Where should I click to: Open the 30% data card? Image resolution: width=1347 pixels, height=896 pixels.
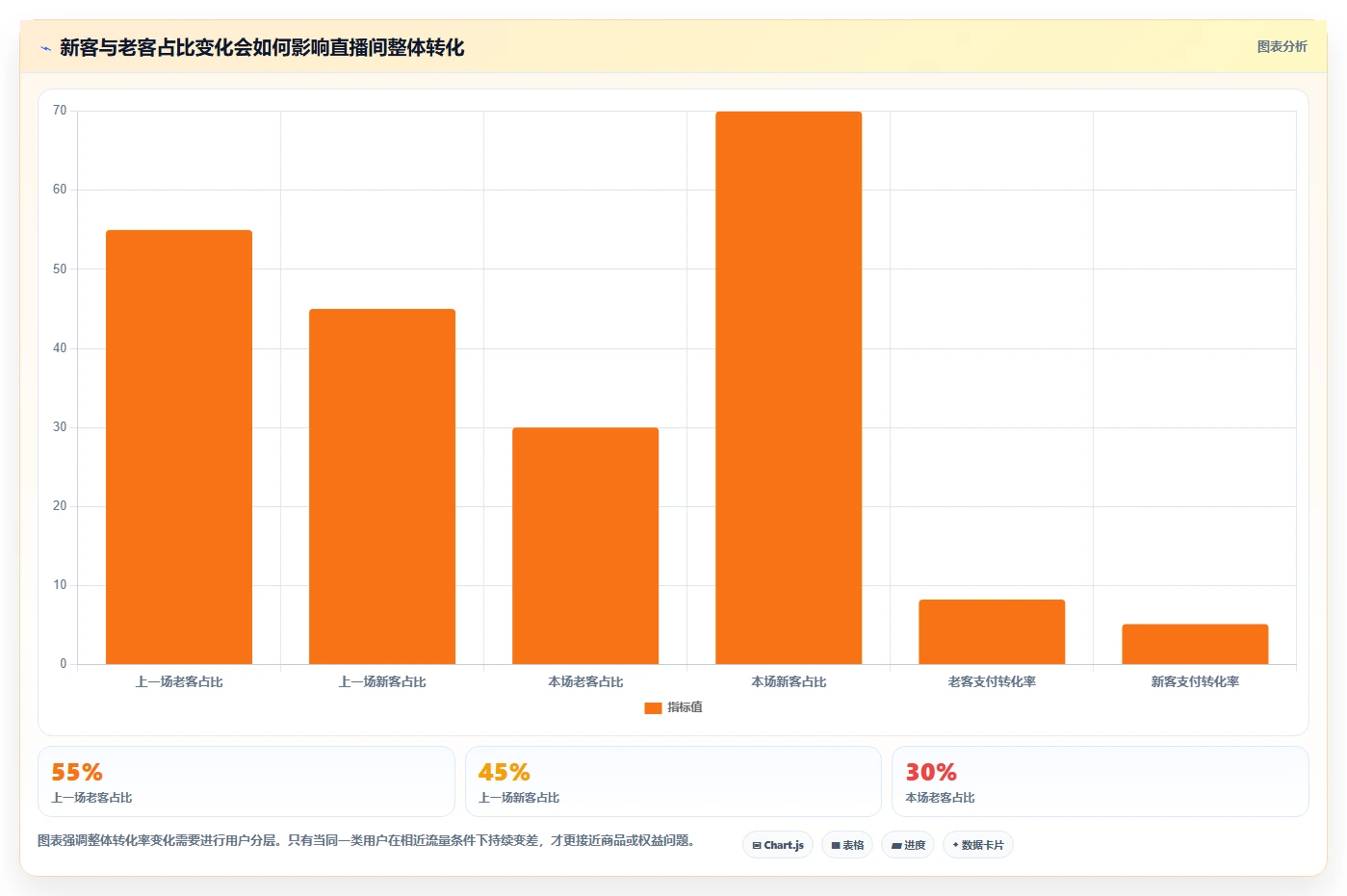[x=1101, y=781]
